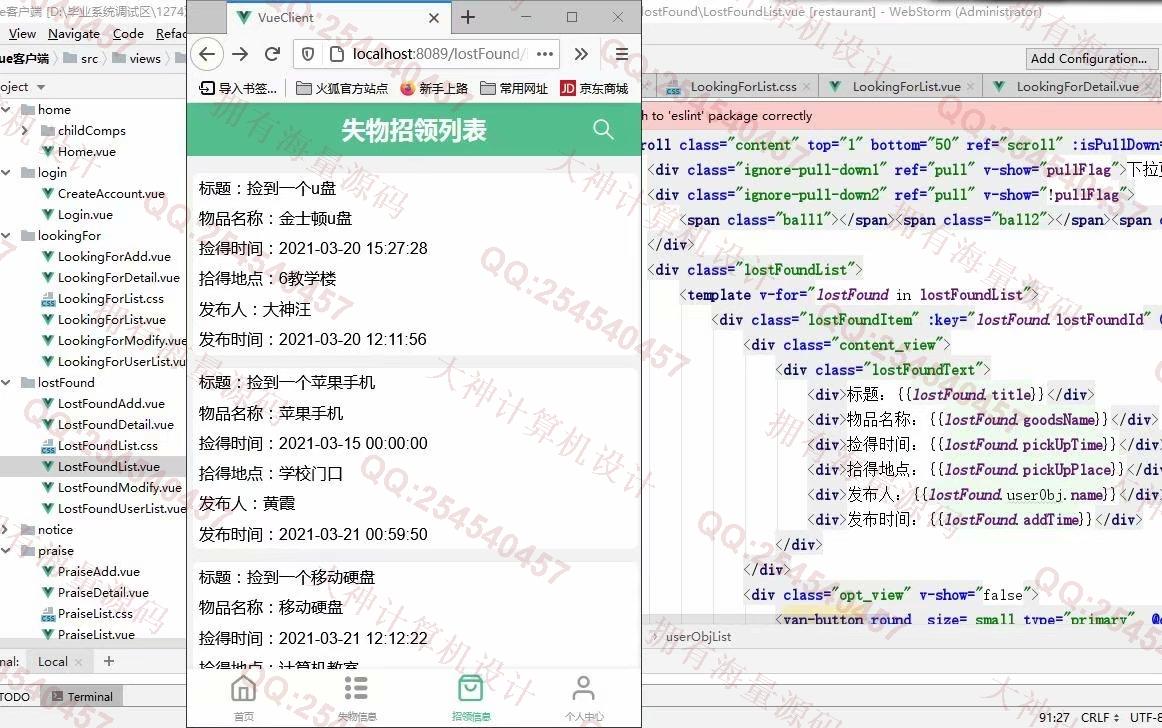The image size is (1162, 728).
Task: Add a new terminal session with plus
Action: pyautogui.click(x=109, y=661)
